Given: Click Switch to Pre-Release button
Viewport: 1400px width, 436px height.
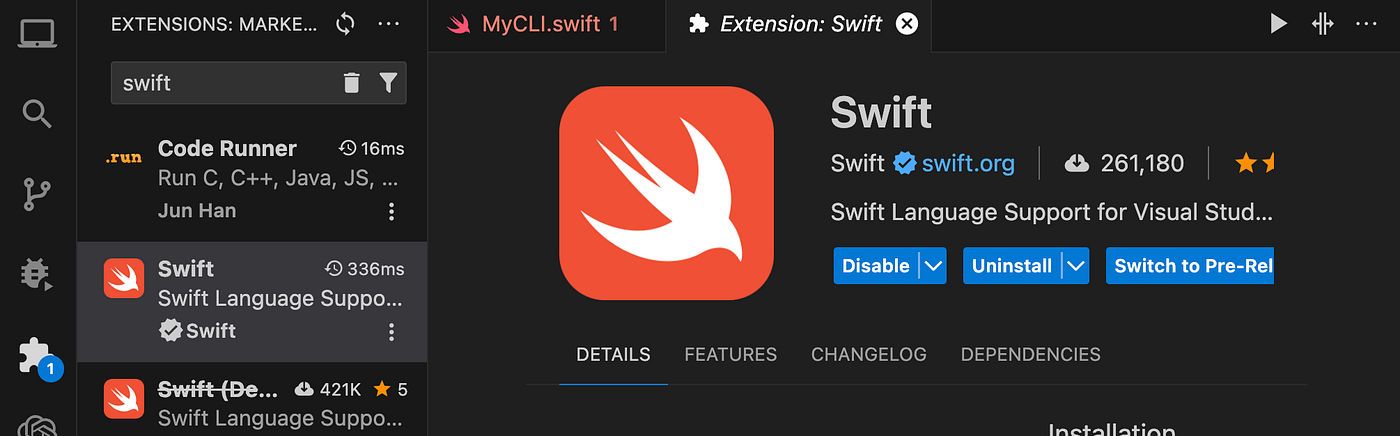Looking at the screenshot, I should [1189, 266].
